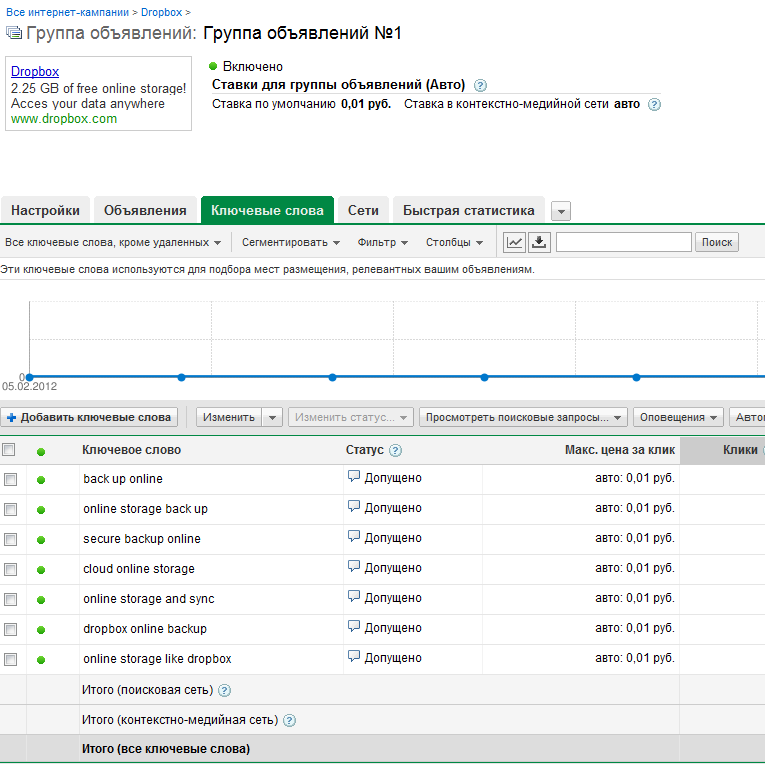The image size is (765, 764).
Task: Open the Сегментировать dropdown
Action: [290, 242]
